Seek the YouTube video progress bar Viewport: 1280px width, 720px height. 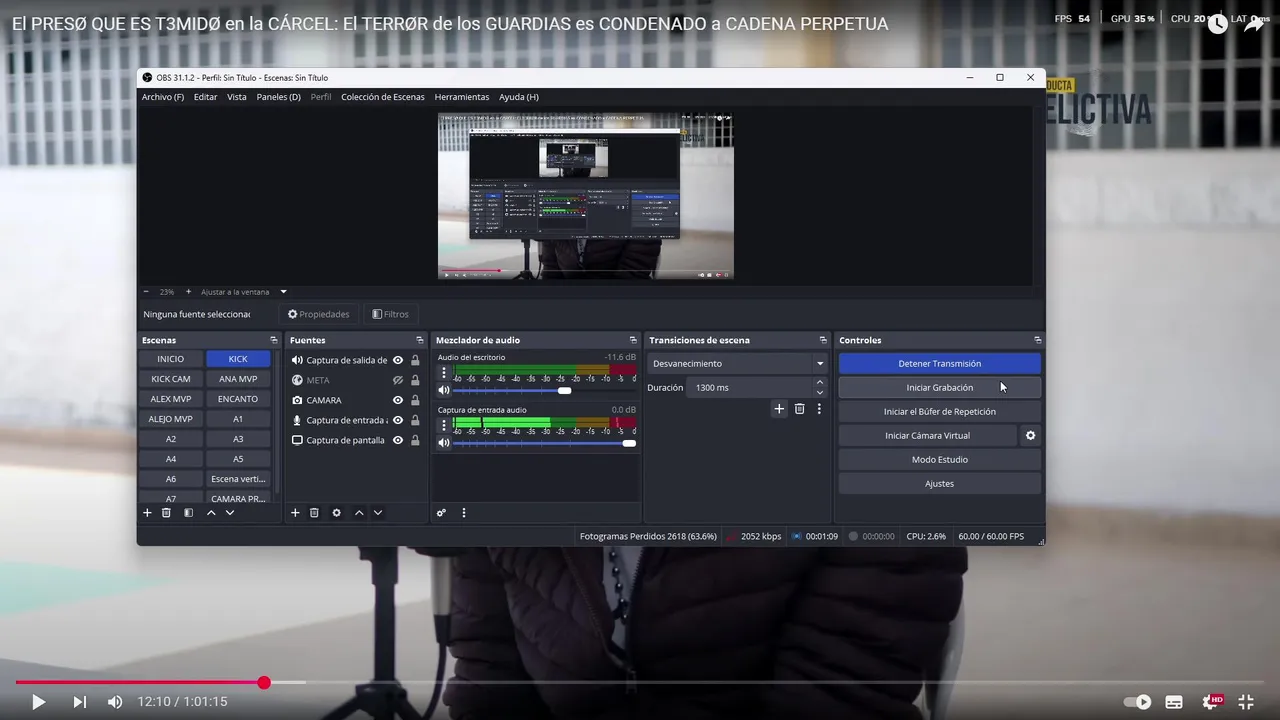coord(640,683)
